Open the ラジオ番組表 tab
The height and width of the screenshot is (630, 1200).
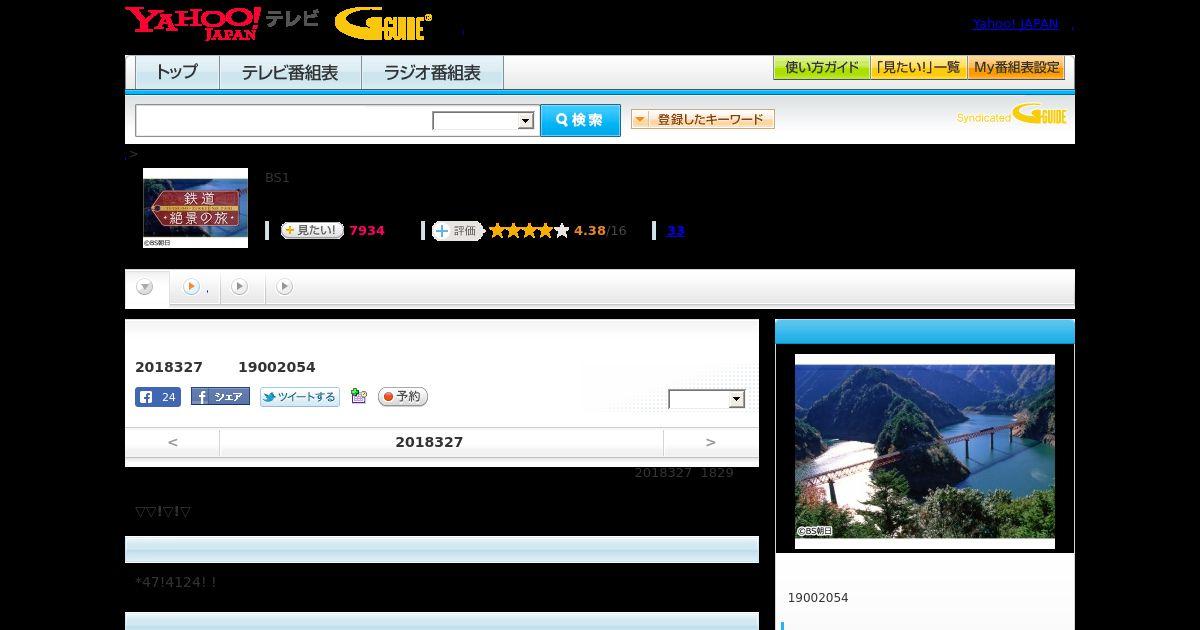(x=432, y=72)
